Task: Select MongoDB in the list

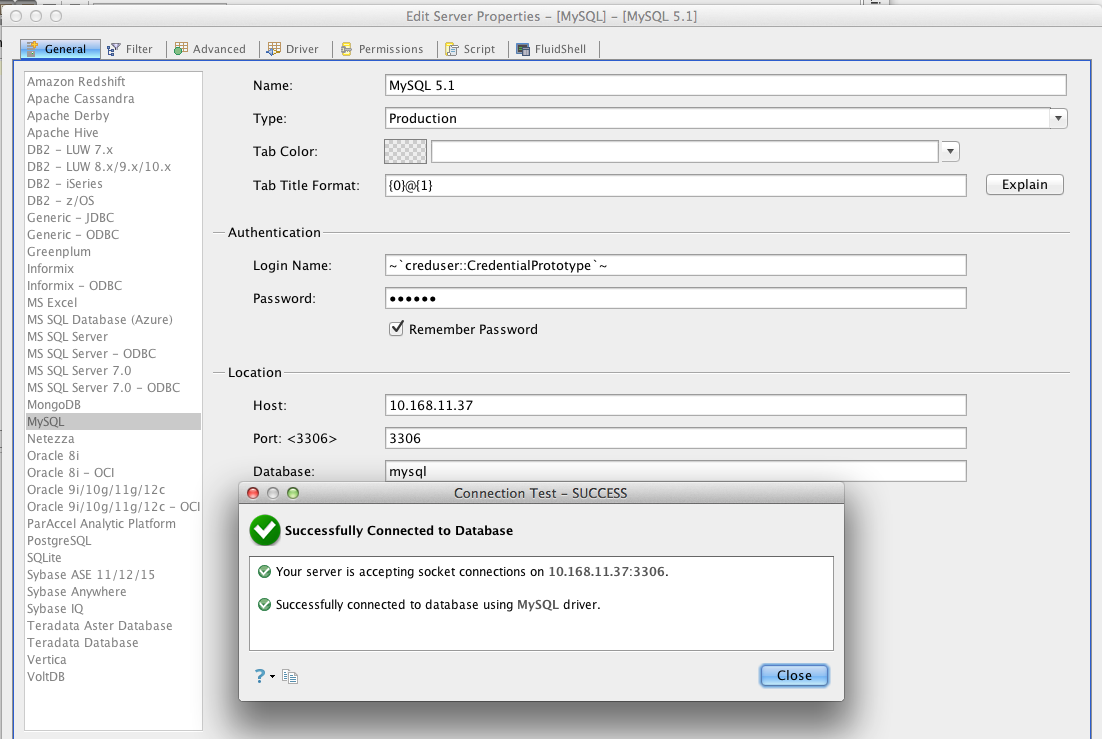Action: [x=53, y=404]
